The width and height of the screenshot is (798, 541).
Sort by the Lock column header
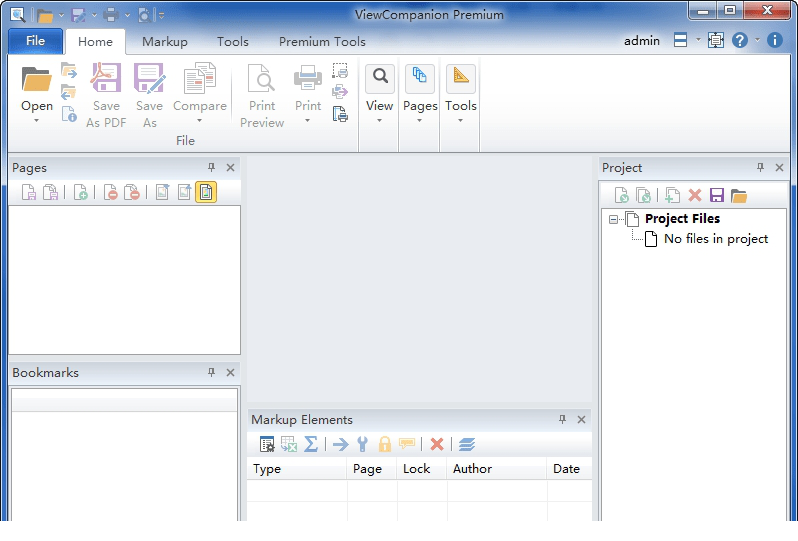[x=422, y=468]
